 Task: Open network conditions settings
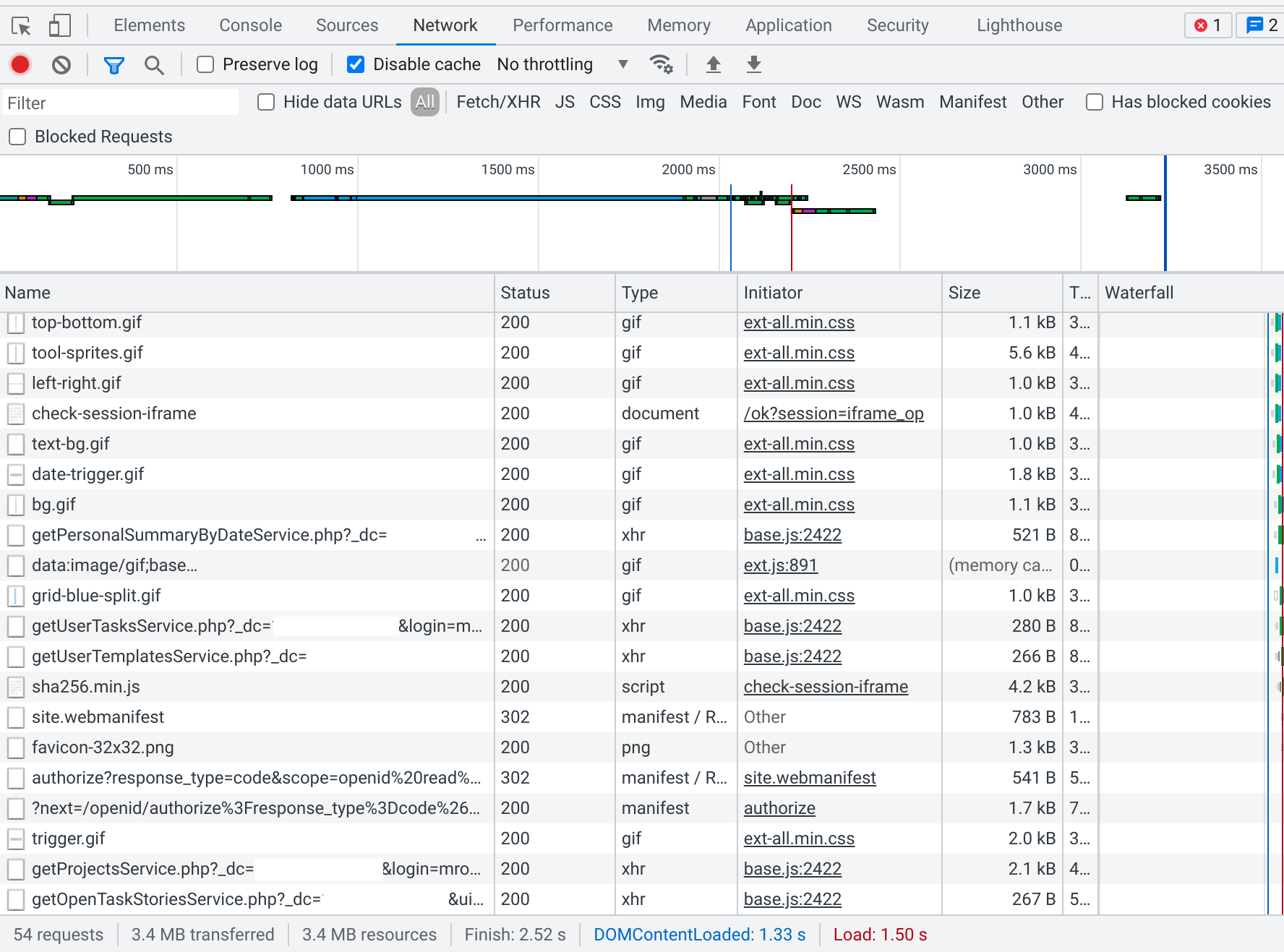[662, 64]
